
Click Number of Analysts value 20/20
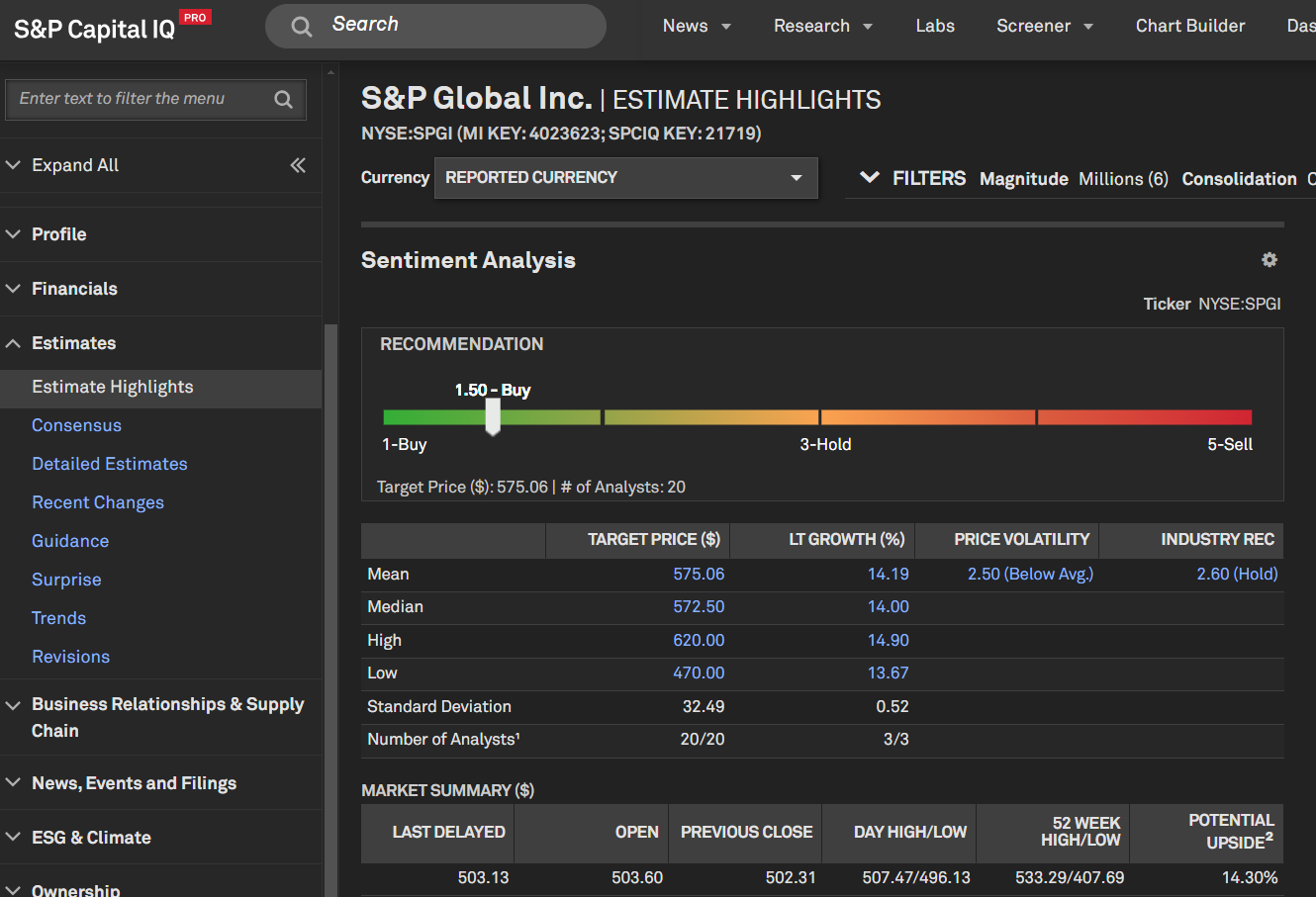click(x=703, y=740)
